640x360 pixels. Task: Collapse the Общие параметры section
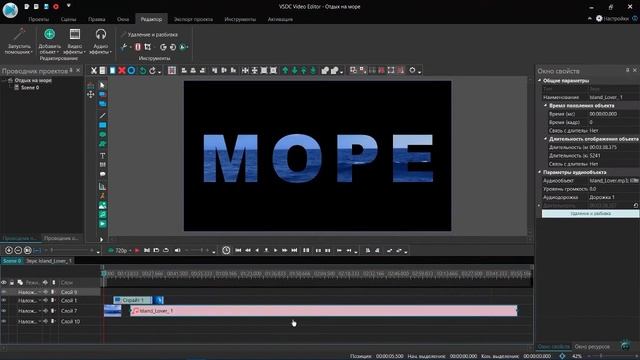pos(540,81)
